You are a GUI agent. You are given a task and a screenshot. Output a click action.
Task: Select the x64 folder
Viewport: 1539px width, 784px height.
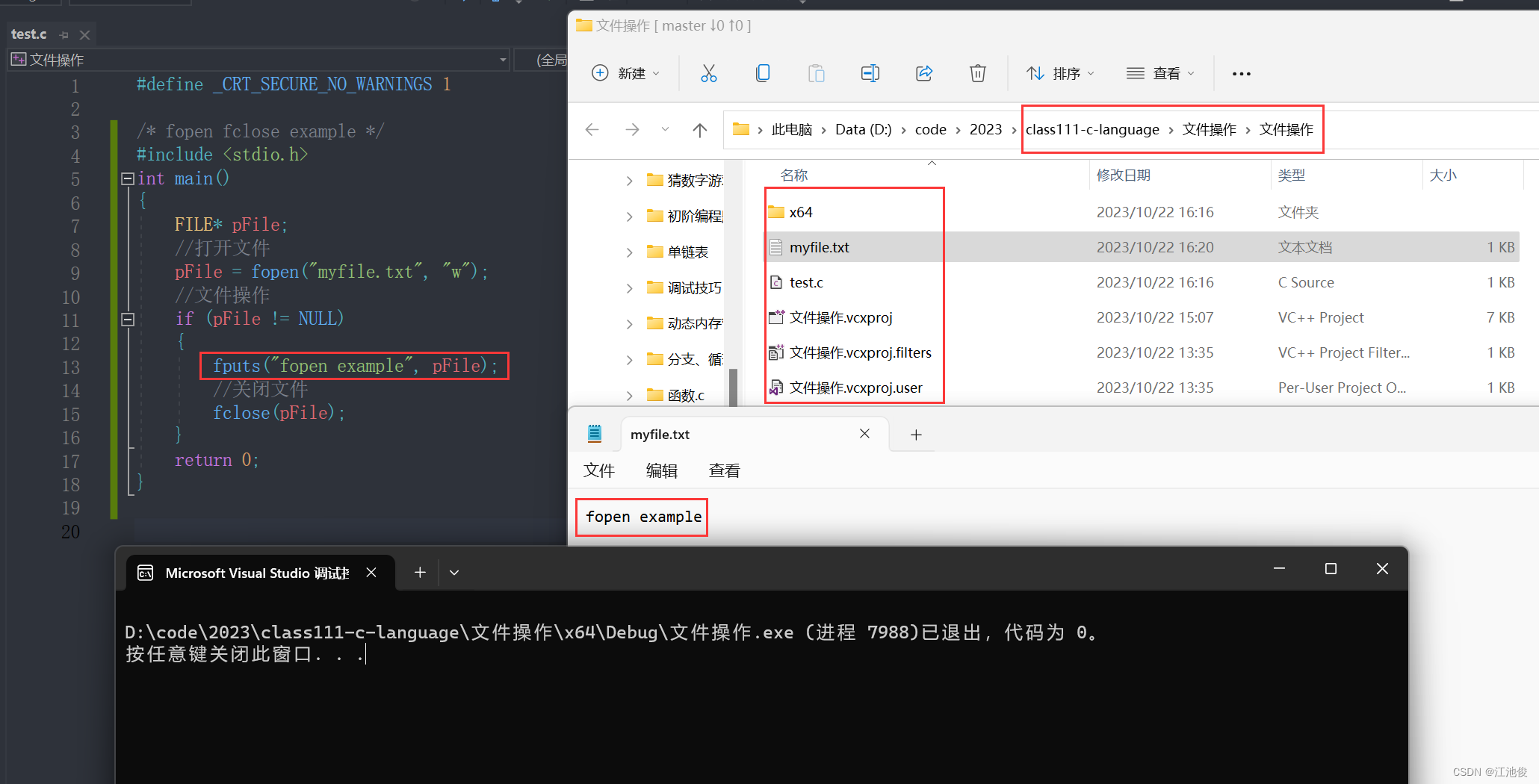(800, 212)
